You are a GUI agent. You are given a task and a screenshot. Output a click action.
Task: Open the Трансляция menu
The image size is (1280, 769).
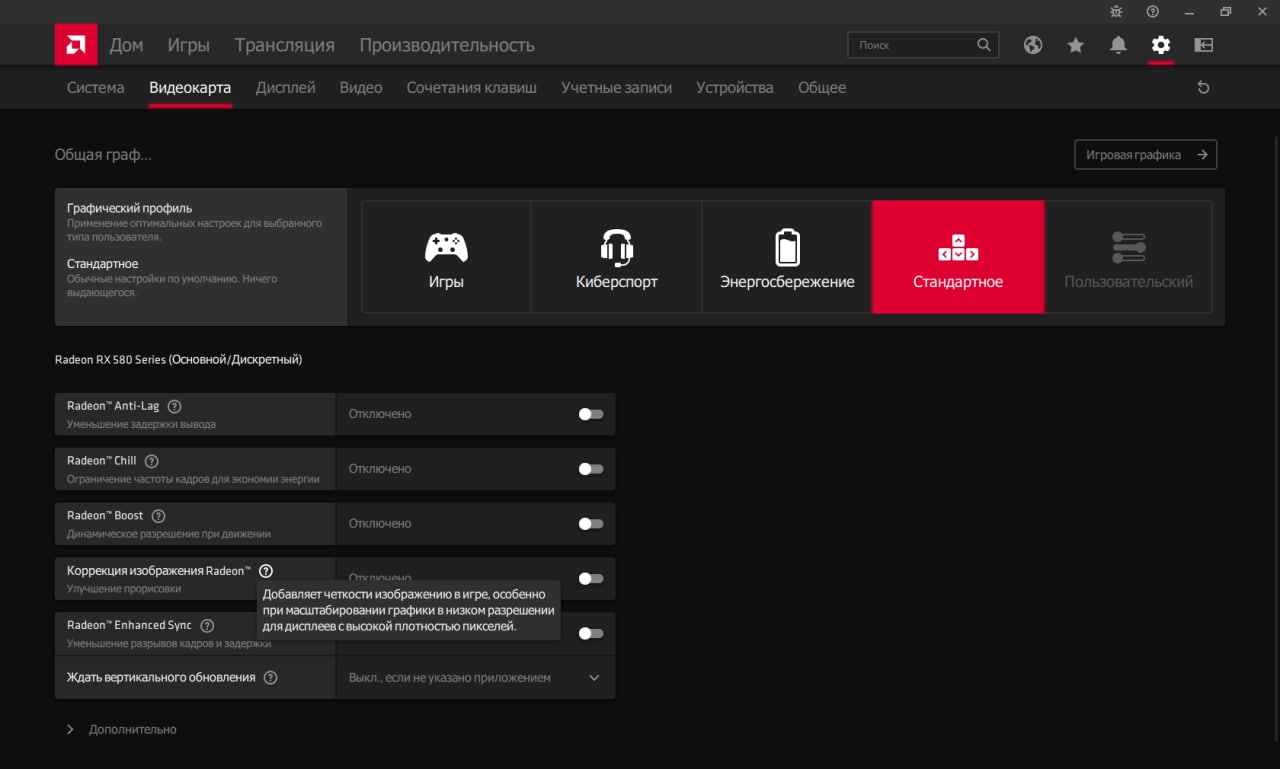(x=285, y=45)
